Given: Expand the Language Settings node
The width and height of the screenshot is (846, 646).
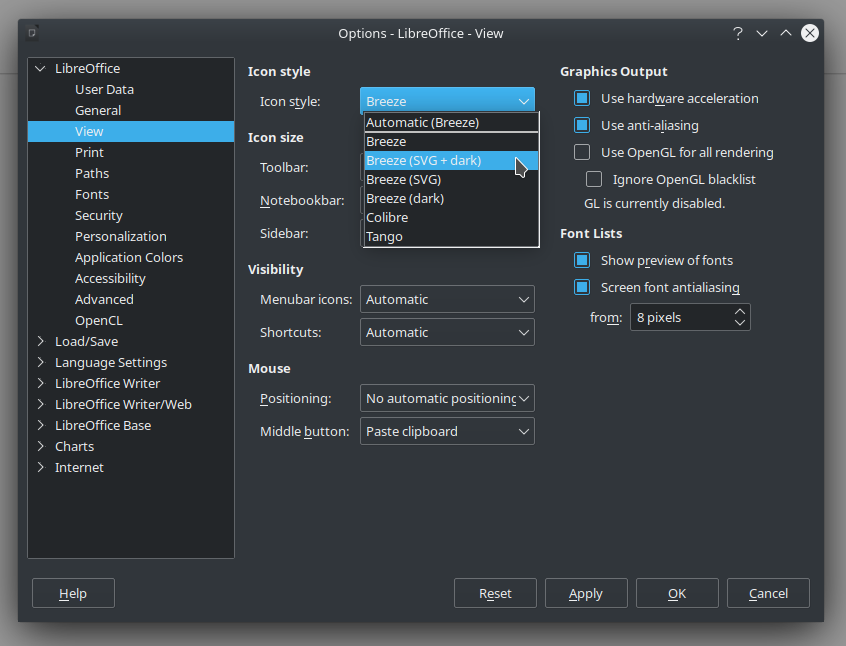Looking at the screenshot, I should tap(40, 362).
